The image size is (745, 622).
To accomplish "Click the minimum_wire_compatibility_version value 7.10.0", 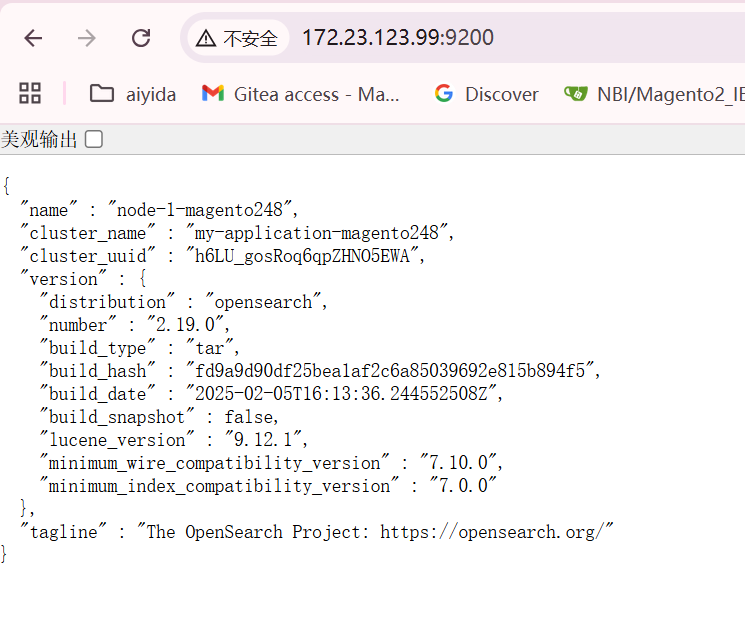I will 458,462.
